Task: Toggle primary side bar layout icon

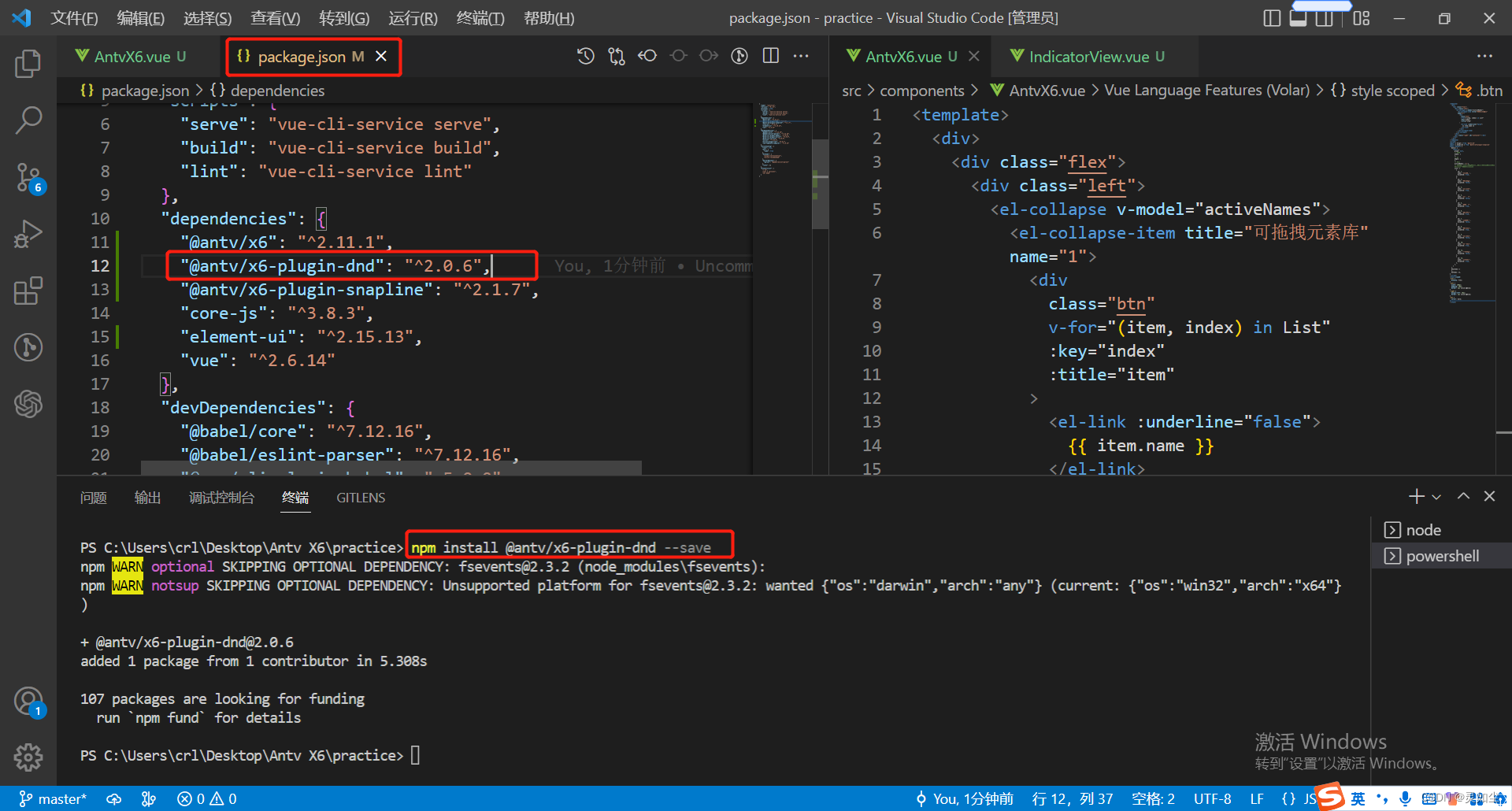Action: tap(1272, 18)
